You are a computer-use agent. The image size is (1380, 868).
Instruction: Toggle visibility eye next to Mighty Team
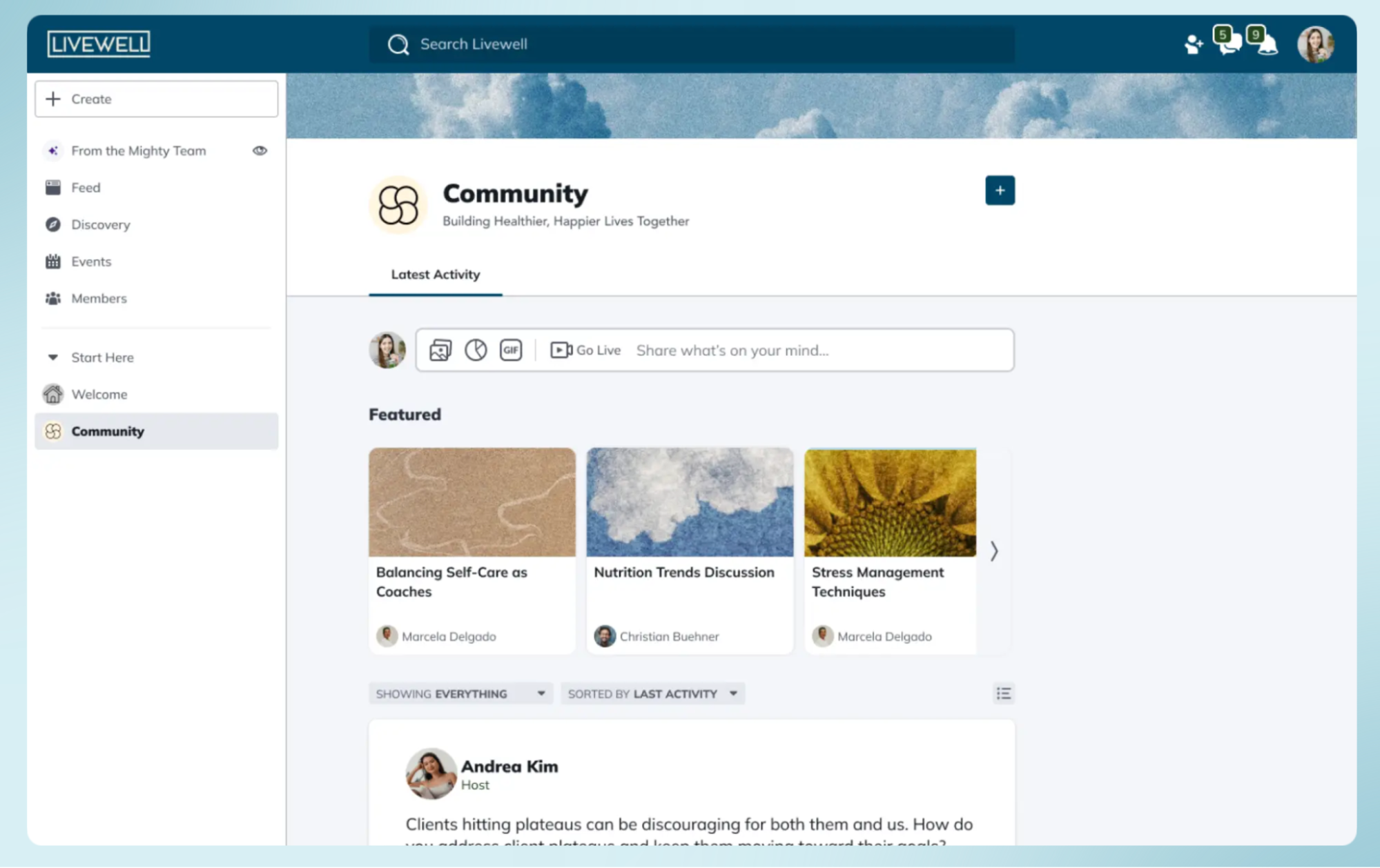[x=260, y=150]
